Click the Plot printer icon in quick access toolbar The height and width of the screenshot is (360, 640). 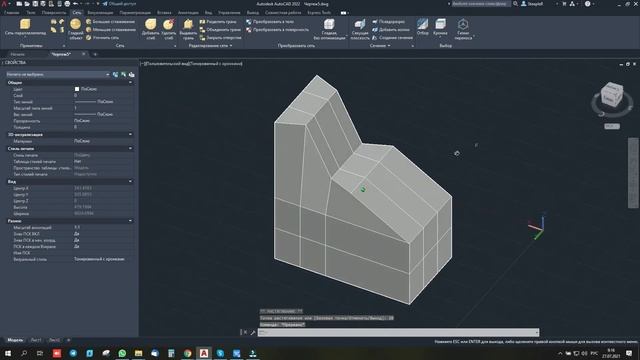(67, 4)
